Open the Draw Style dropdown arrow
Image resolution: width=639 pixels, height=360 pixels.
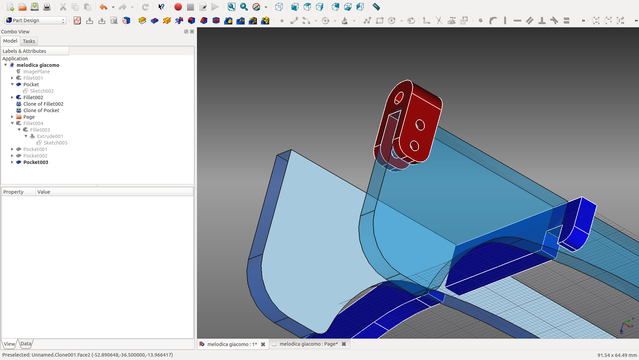[x=266, y=7]
